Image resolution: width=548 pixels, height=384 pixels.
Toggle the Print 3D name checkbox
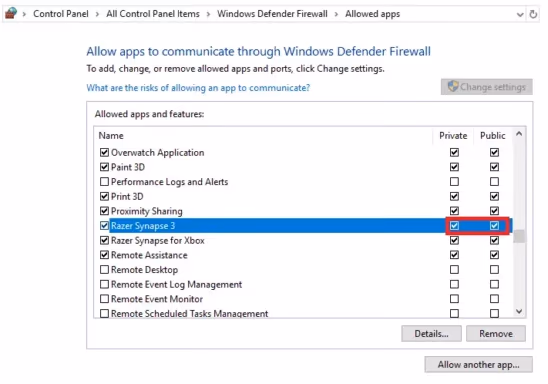click(104, 196)
